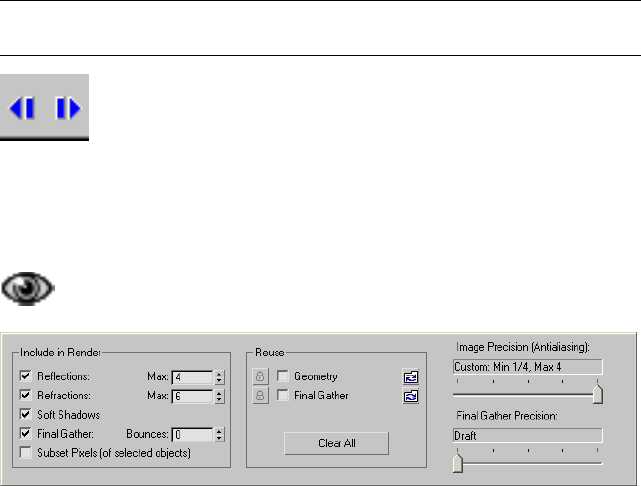Click the next frame arrow icon
The image size is (641, 486).
point(68,108)
